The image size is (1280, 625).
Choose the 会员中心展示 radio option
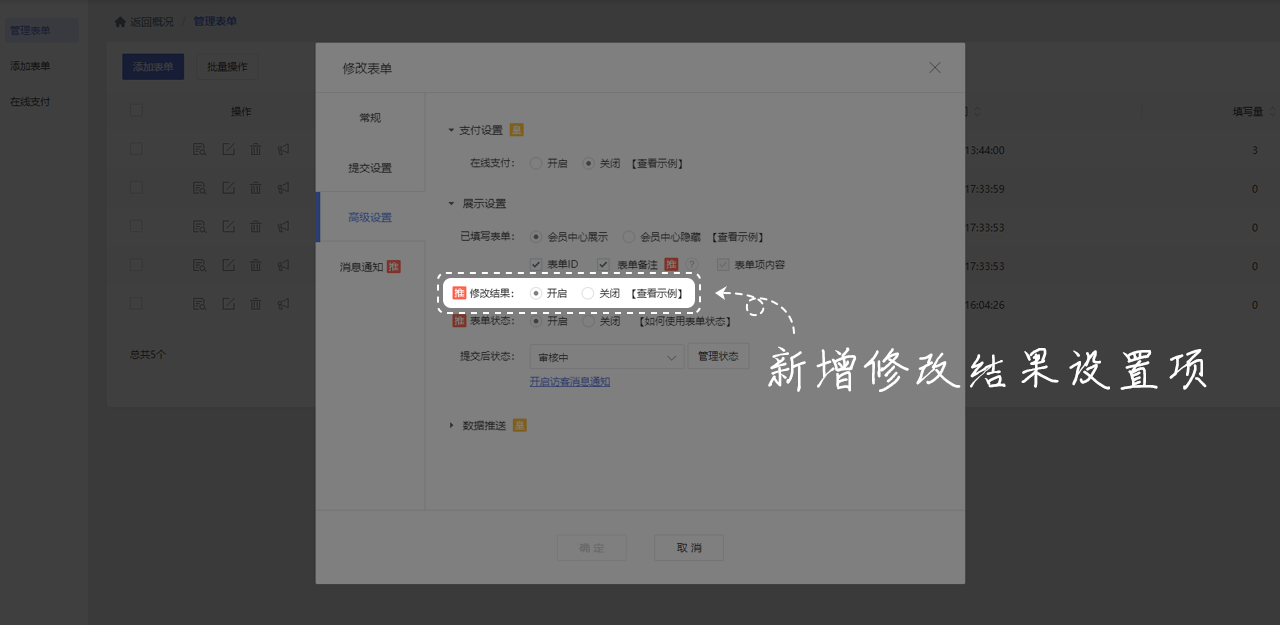[x=536, y=237]
